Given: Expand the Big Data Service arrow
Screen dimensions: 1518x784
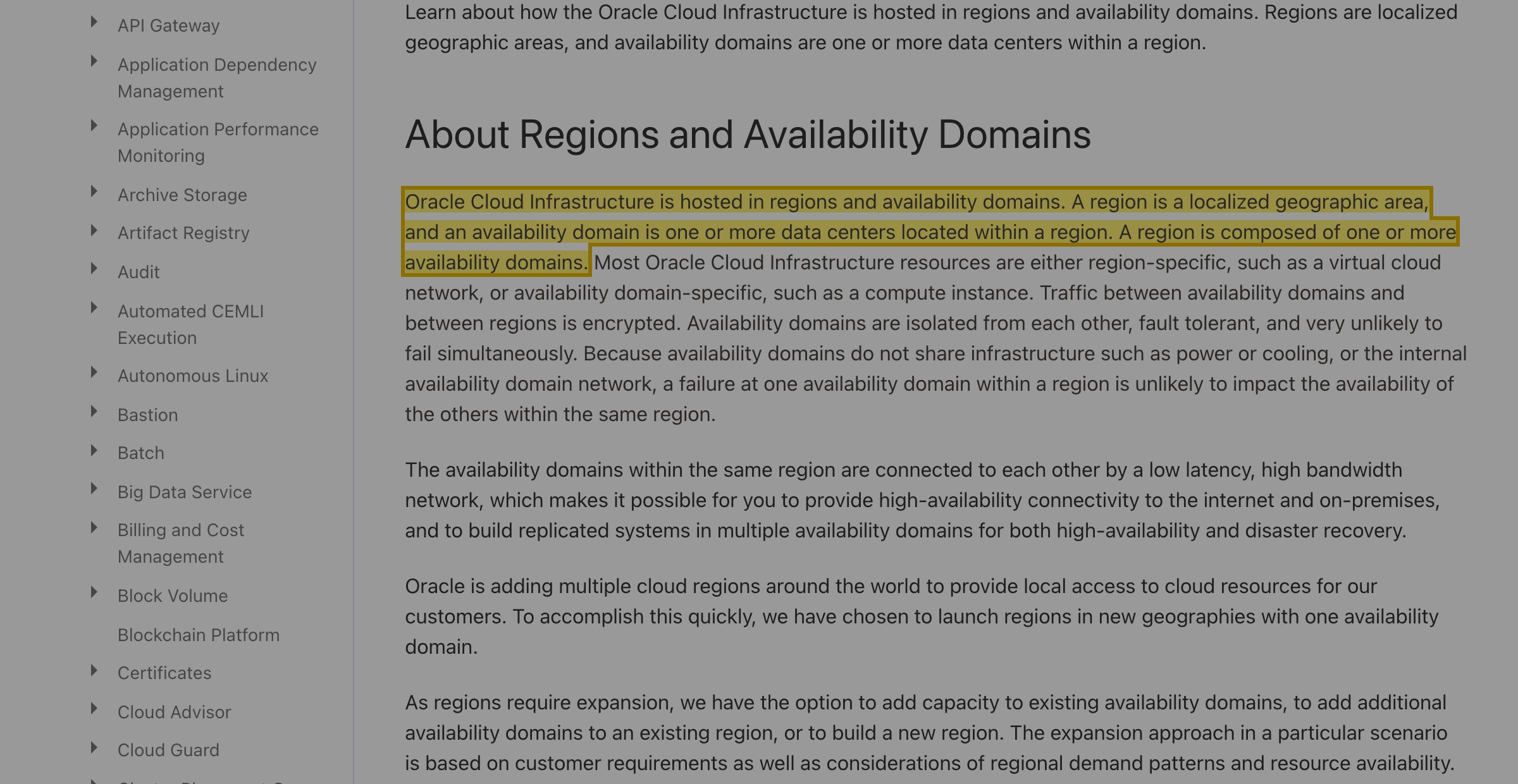Looking at the screenshot, I should point(94,489).
